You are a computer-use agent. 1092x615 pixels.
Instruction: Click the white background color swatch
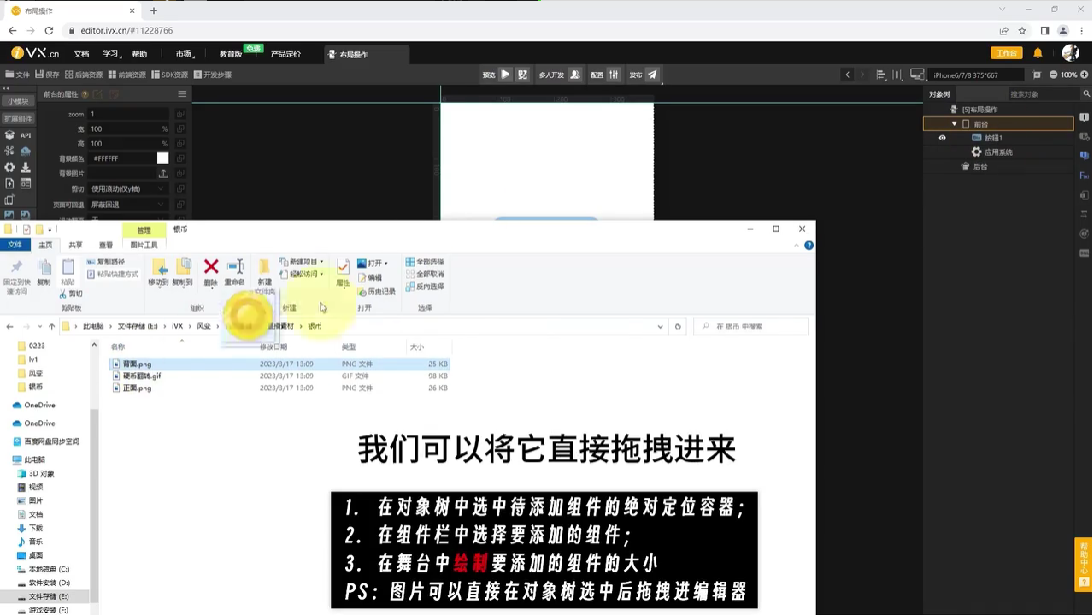pos(162,158)
